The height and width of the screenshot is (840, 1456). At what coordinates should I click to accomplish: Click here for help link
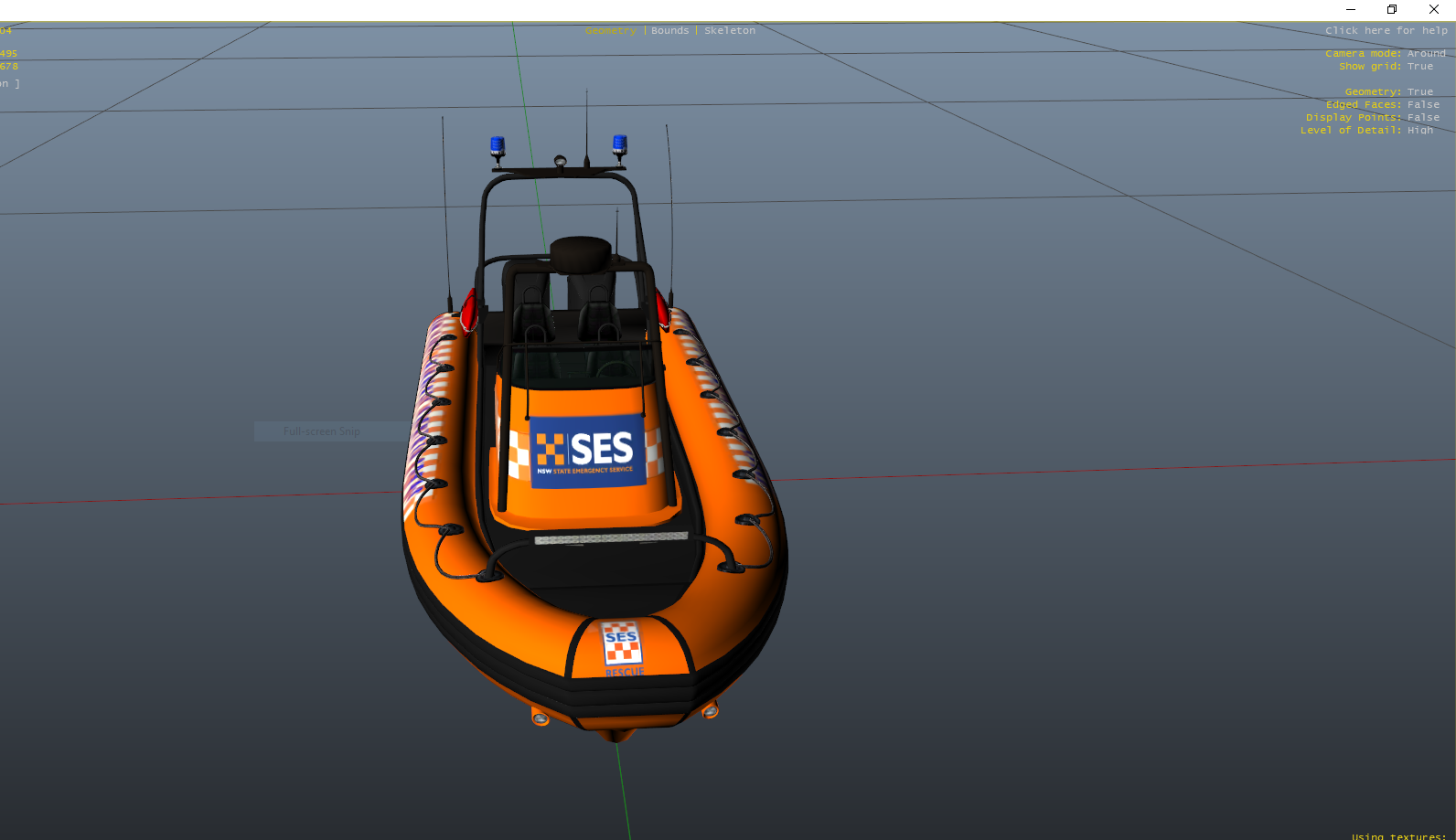(1386, 31)
